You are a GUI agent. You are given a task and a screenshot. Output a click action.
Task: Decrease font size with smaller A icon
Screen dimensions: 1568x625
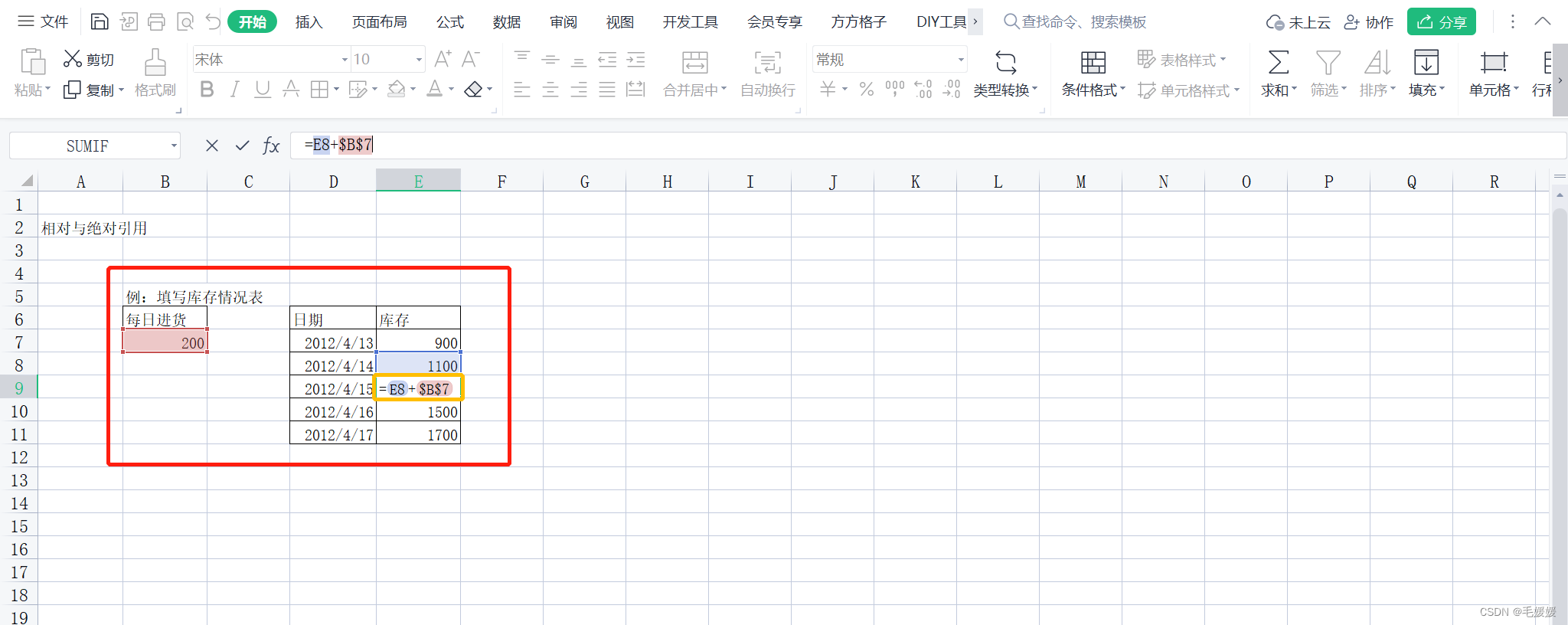pos(470,59)
